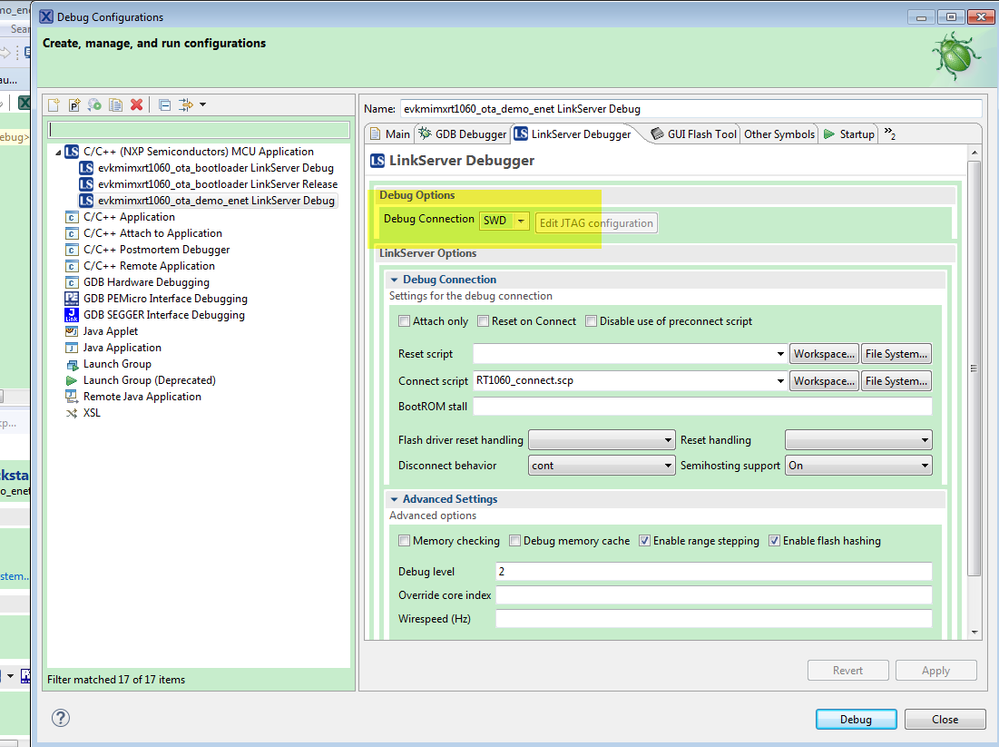Viewport: 999px width, 747px height.
Task: Select GDB PEMicro Interface Debugging type
Action: (x=165, y=299)
